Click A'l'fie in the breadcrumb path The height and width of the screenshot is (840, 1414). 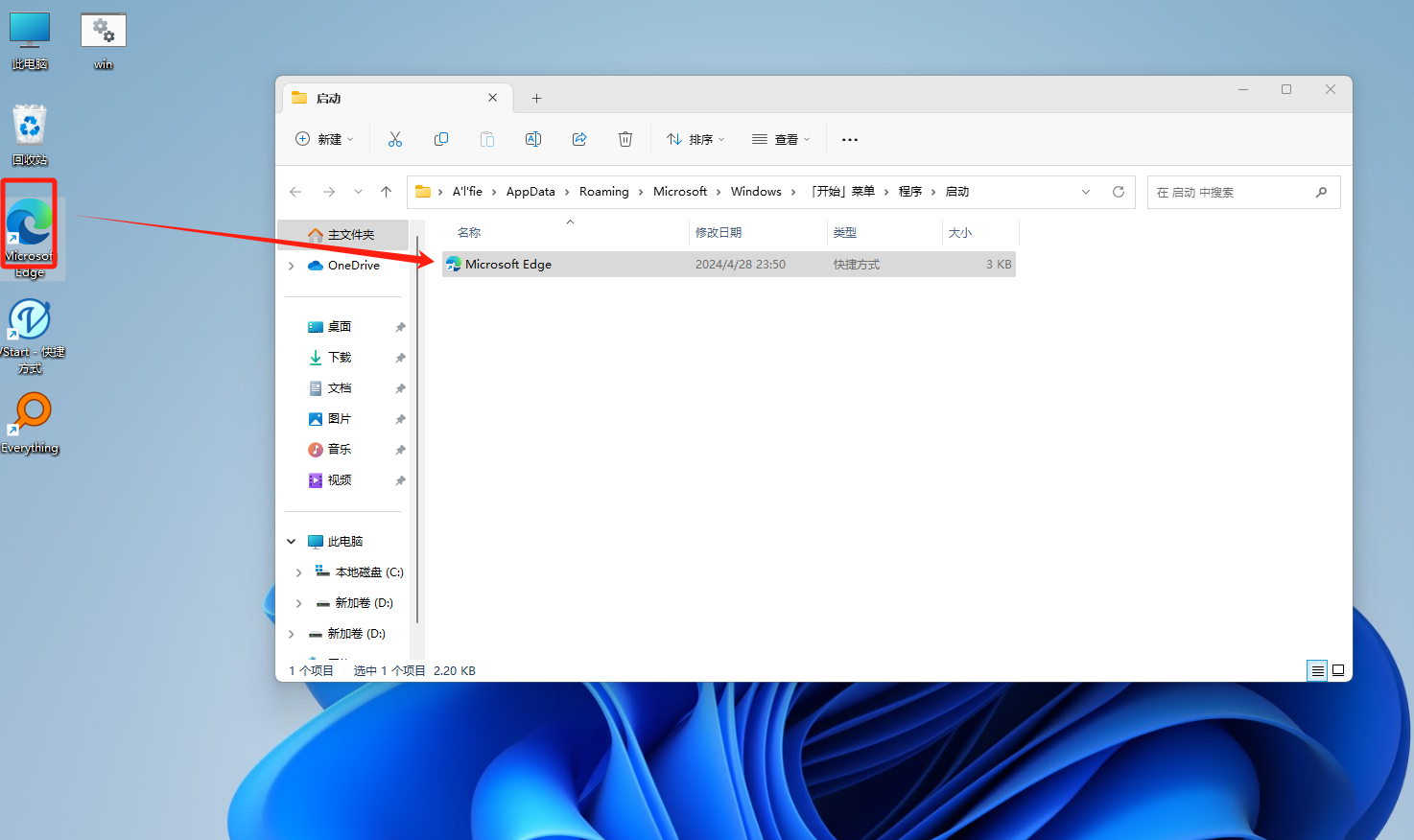click(x=467, y=192)
